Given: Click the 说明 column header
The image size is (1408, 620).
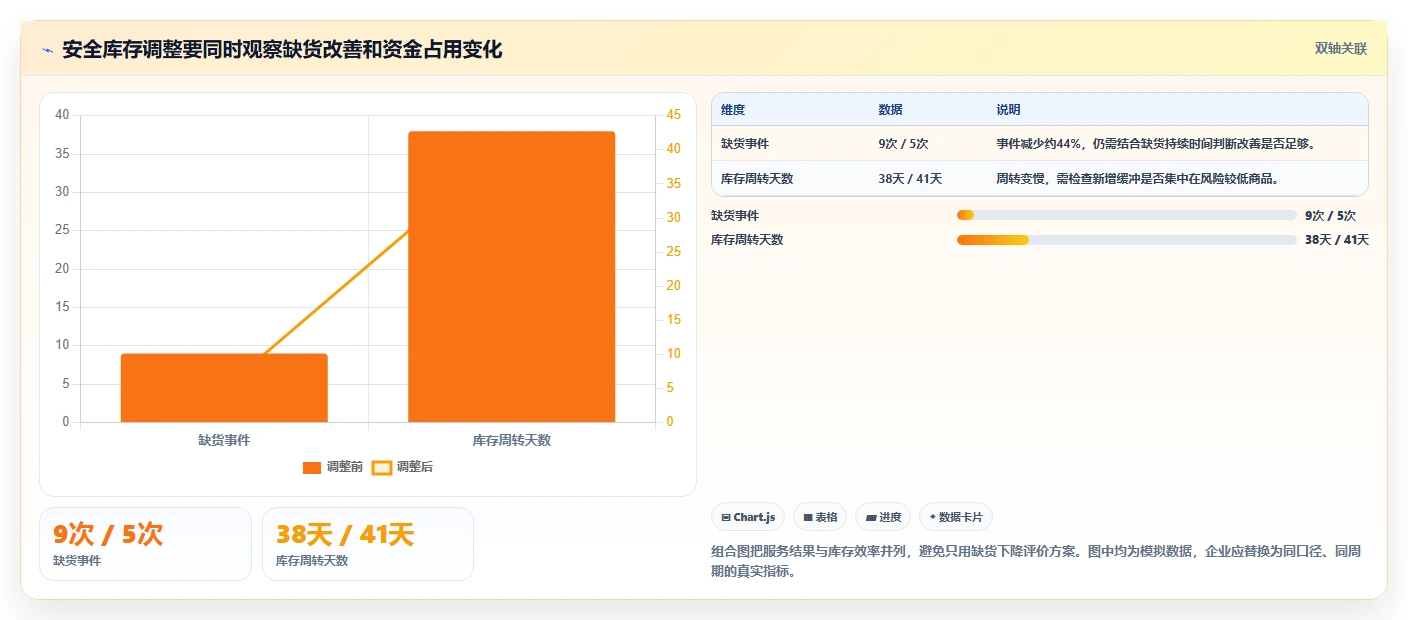Looking at the screenshot, I should point(1008,110).
